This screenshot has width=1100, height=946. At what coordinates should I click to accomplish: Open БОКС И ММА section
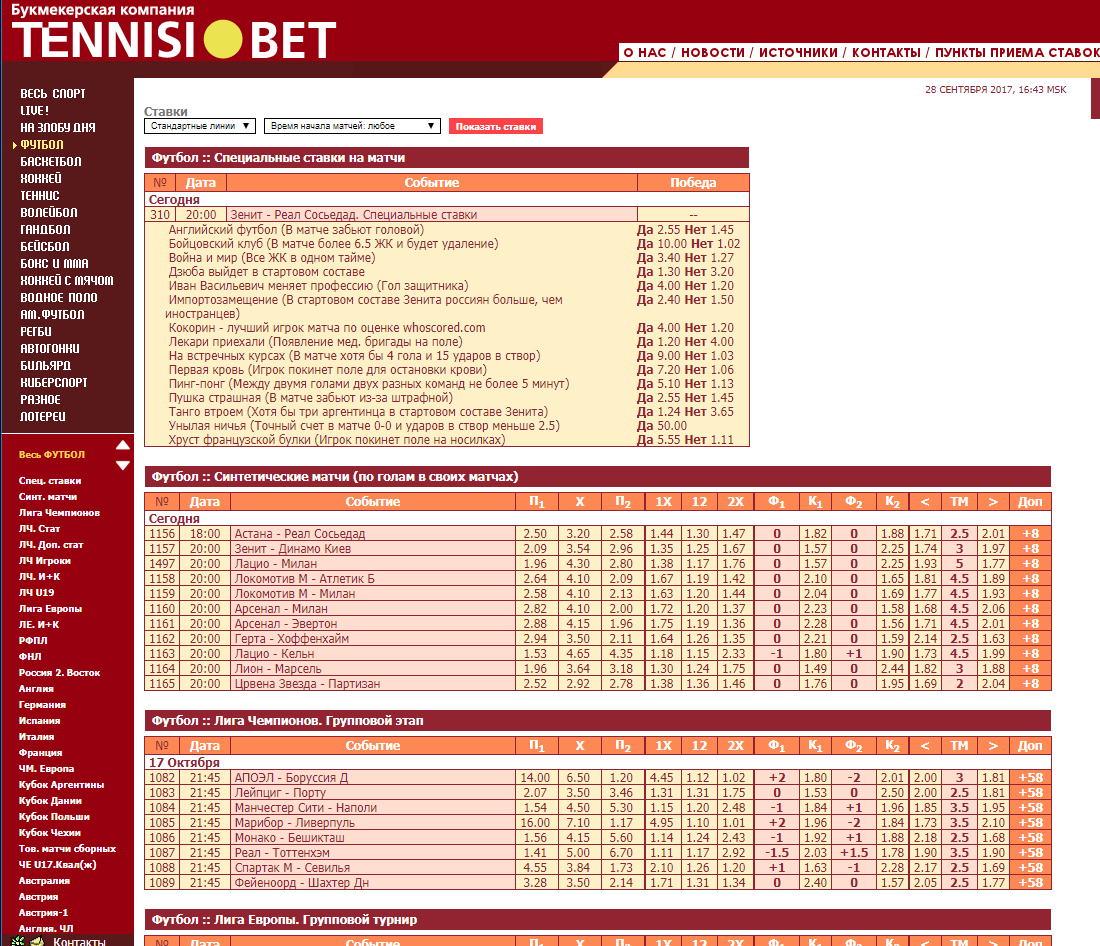pyautogui.click(x=54, y=263)
